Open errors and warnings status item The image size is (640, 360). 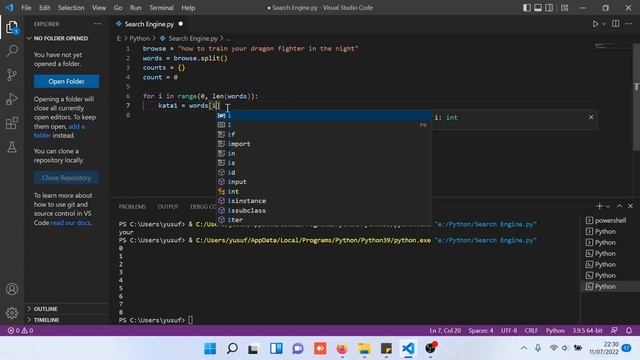coord(20,331)
